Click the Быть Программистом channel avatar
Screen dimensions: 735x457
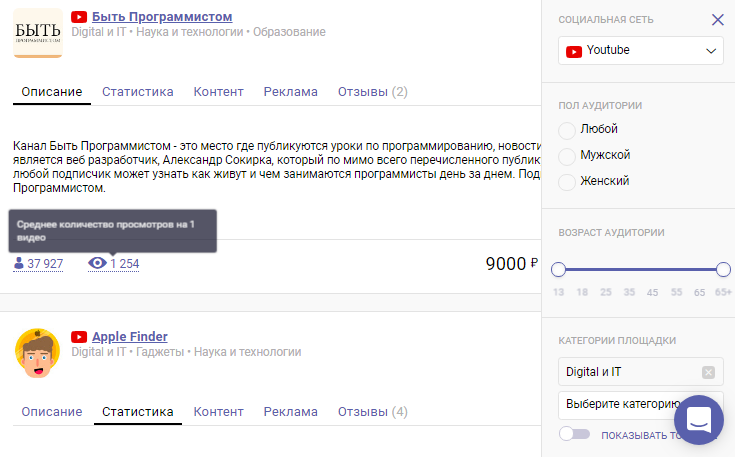tap(38, 33)
